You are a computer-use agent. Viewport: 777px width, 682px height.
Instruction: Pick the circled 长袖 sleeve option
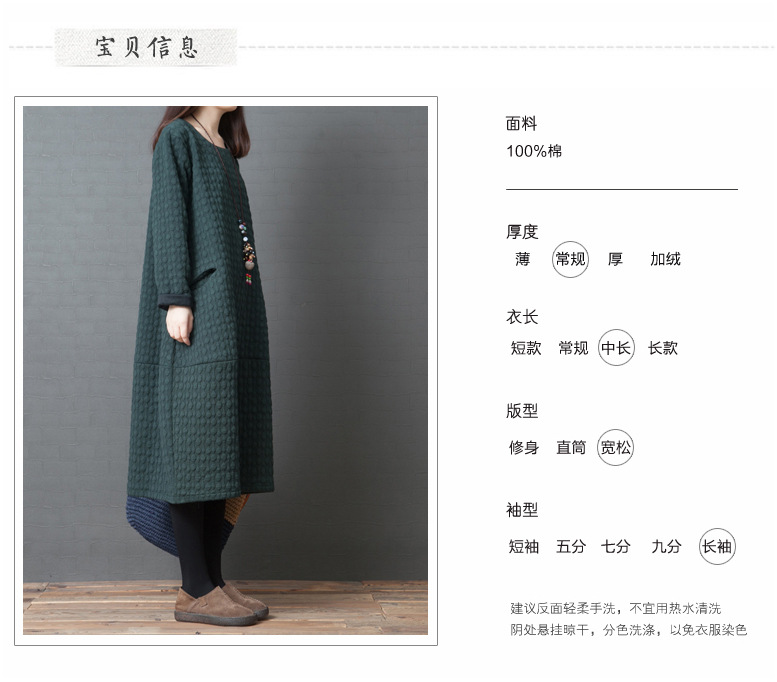[717, 547]
